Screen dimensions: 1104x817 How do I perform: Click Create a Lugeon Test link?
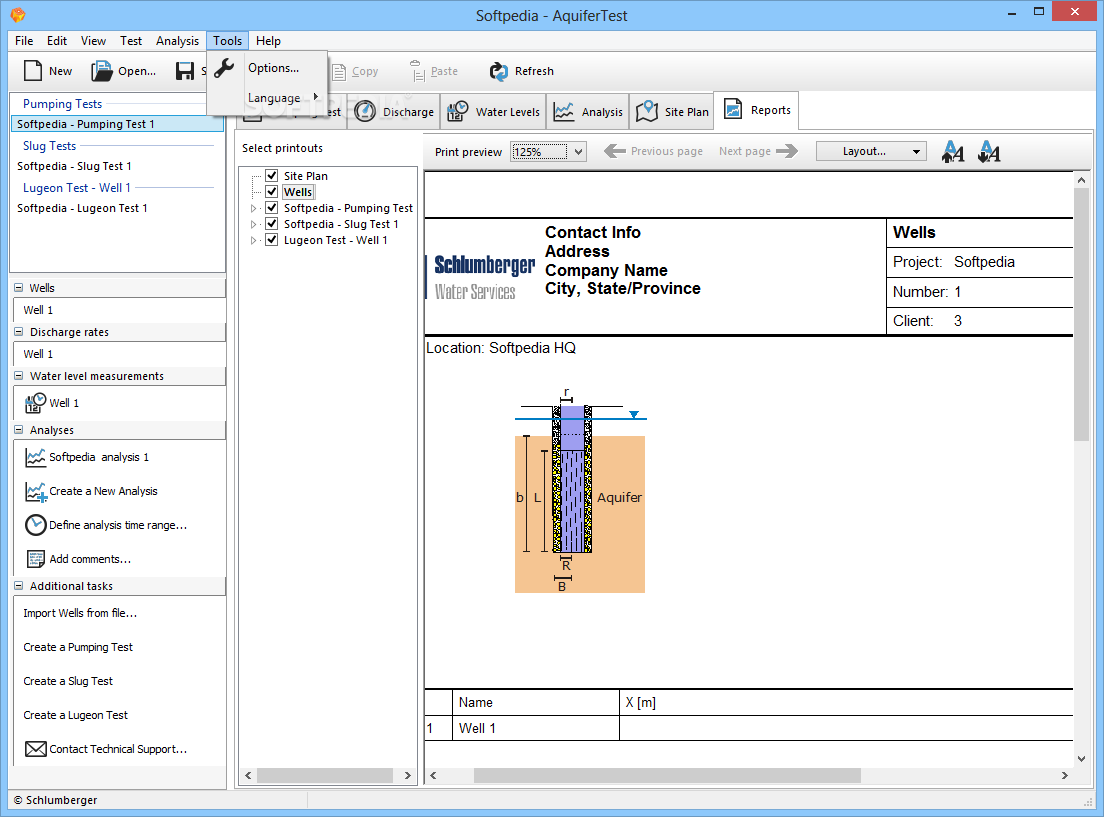tap(75, 715)
